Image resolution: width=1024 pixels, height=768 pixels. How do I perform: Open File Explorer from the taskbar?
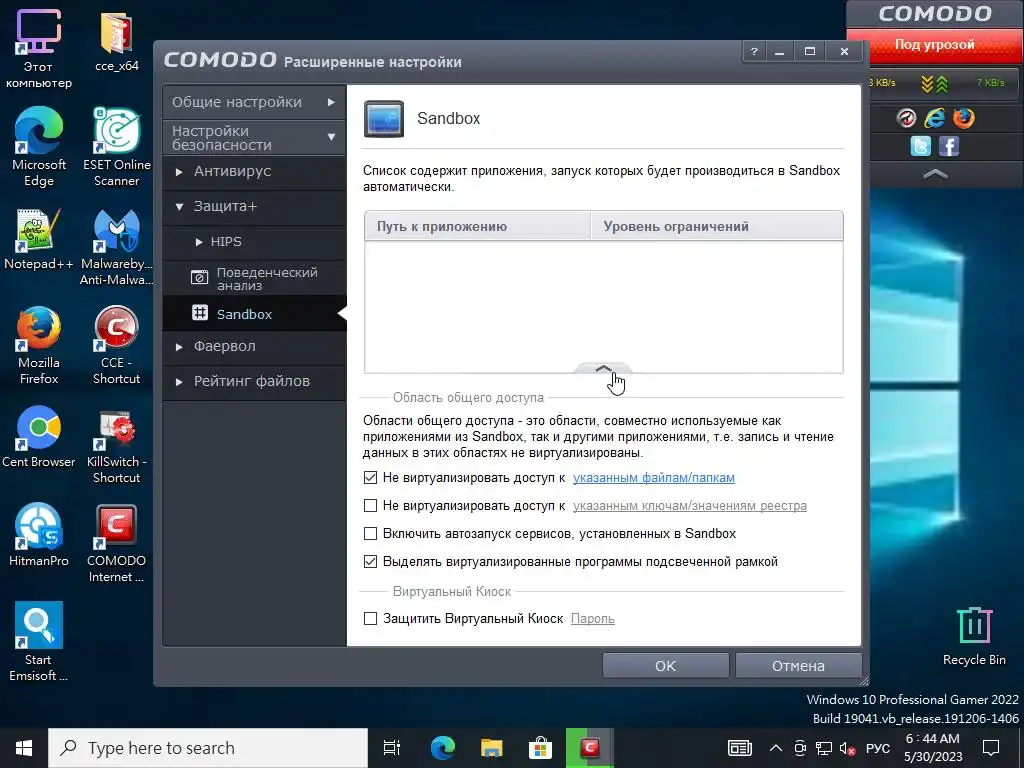491,748
